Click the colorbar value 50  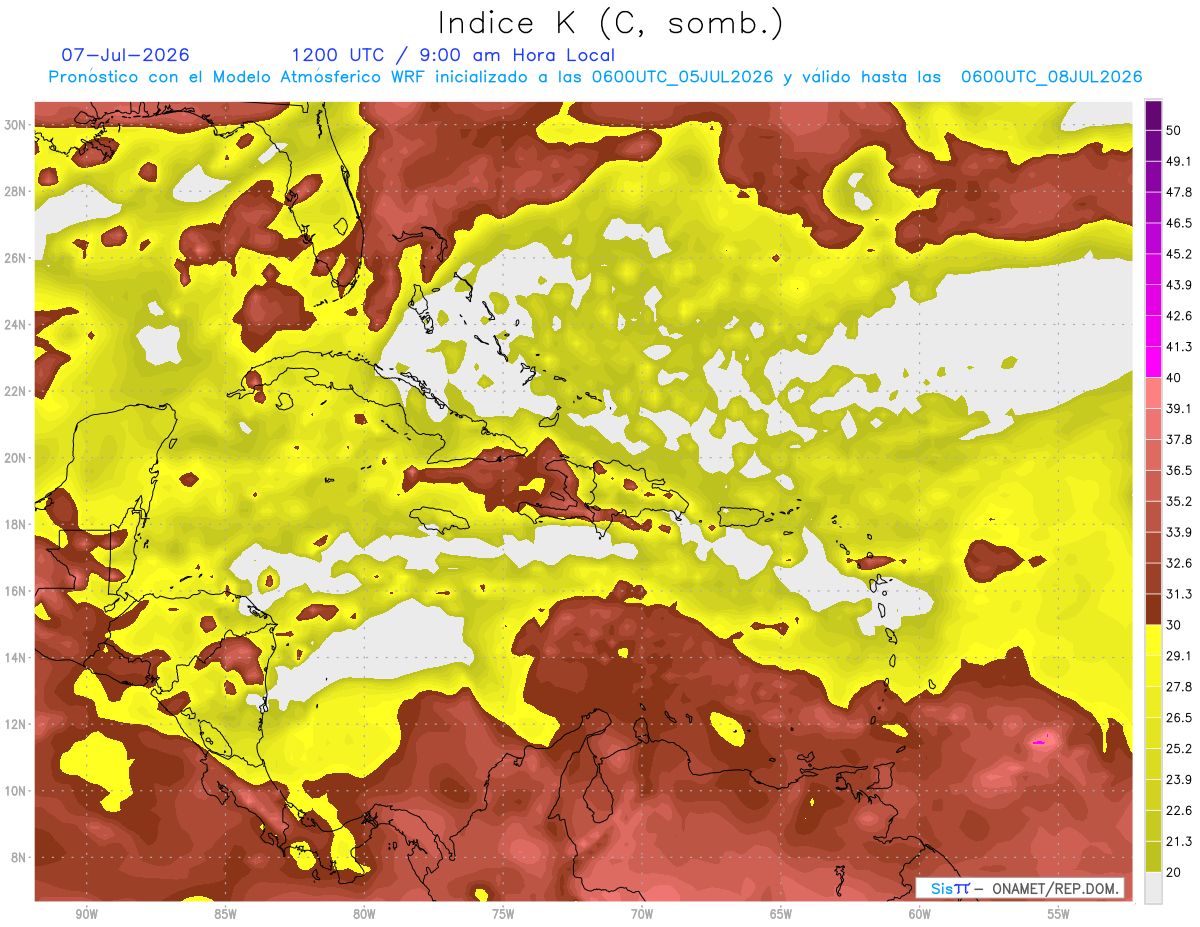1175,131
